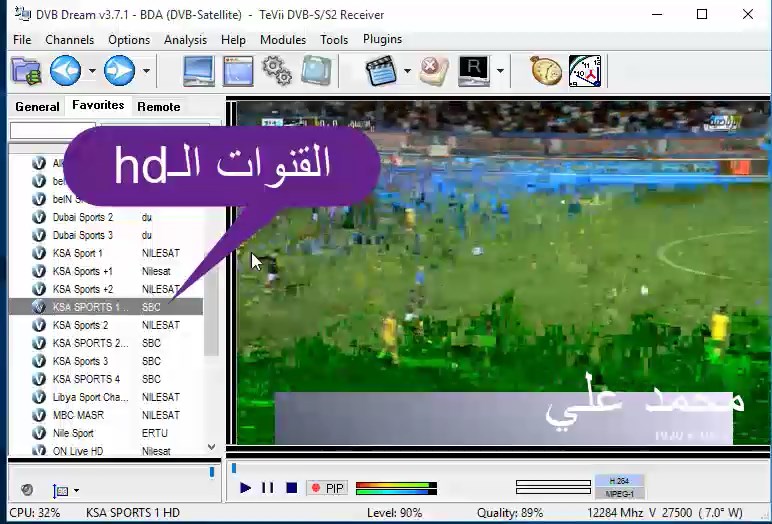772x524 pixels.
Task: Start playback with the play button
Action: (245, 488)
